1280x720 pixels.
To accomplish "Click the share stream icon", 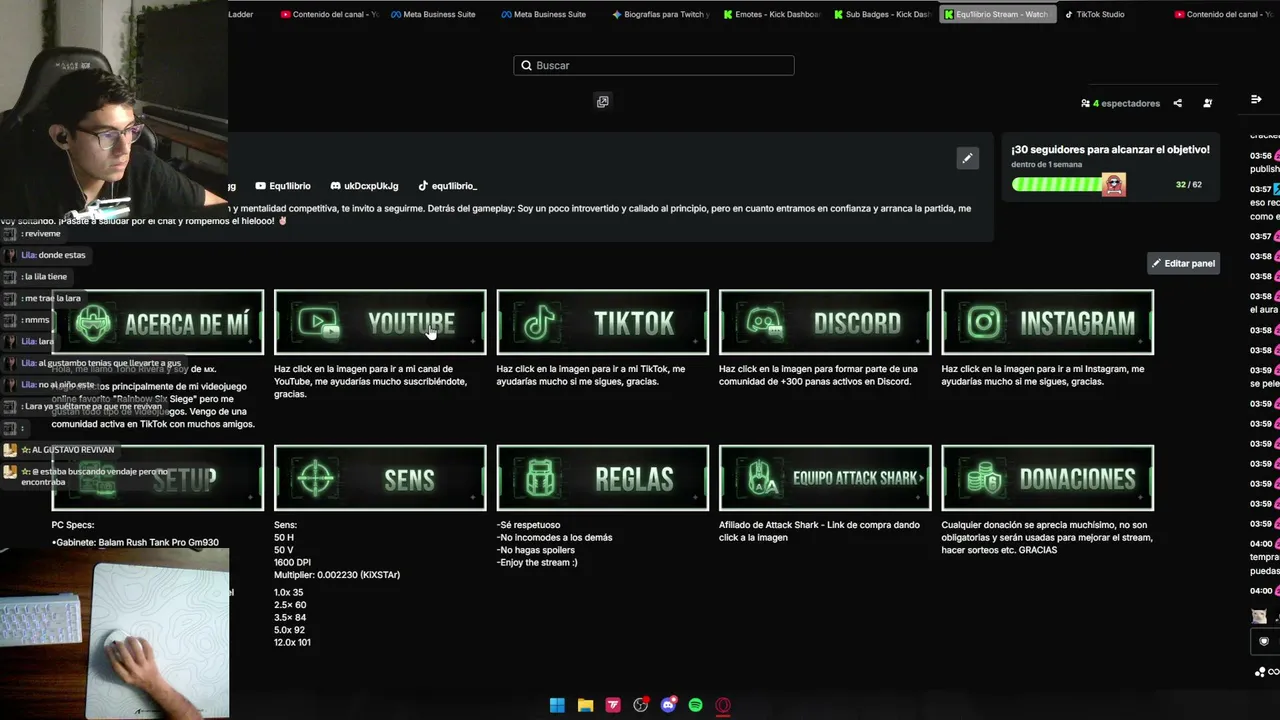I will (1177, 103).
